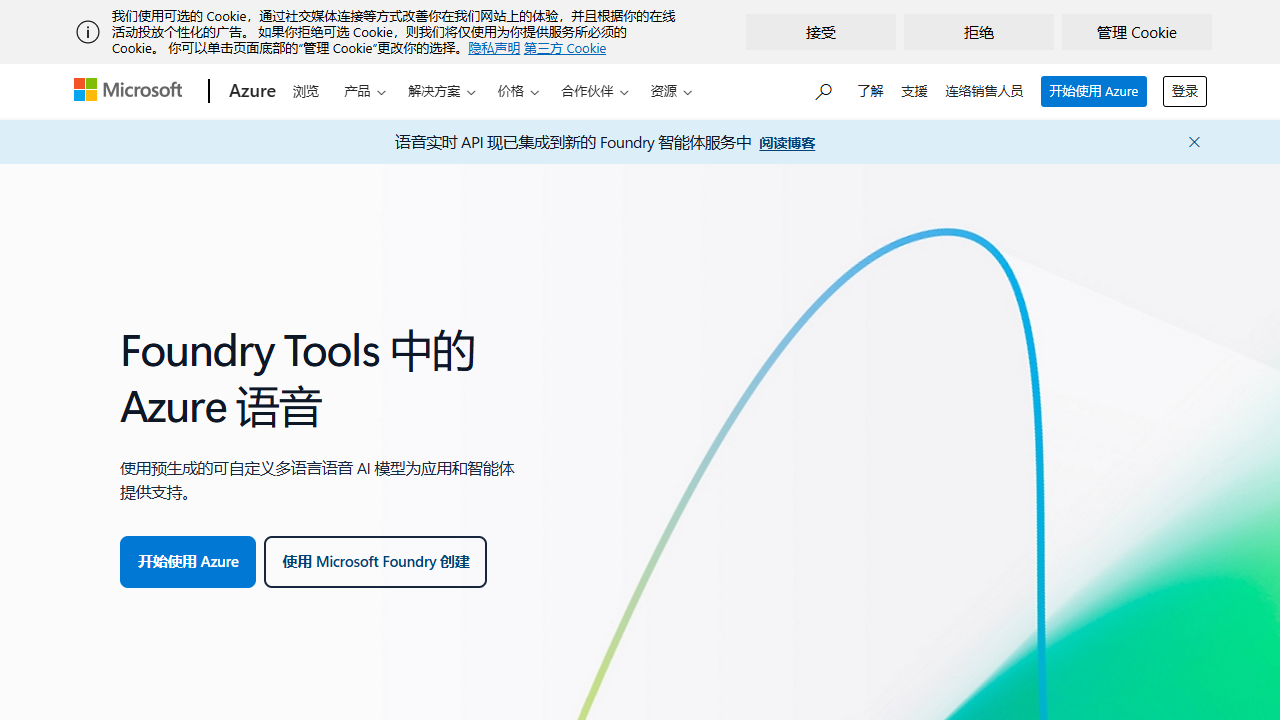Image resolution: width=1280 pixels, height=720 pixels.
Task: Click the 登录 sign-in button
Action: click(x=1185, y=91)
